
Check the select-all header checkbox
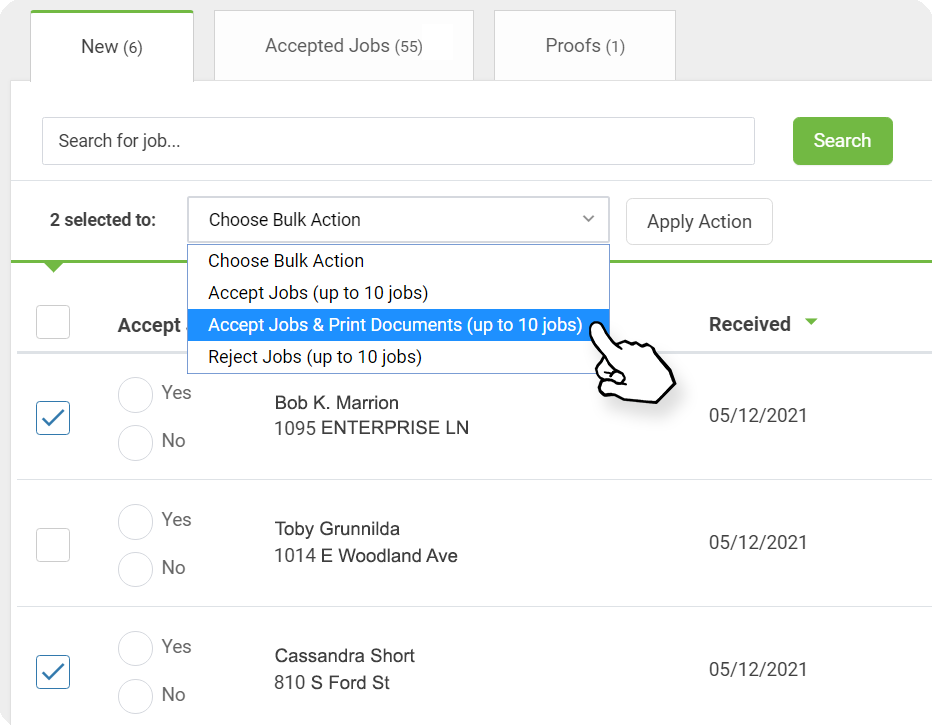tap(53, 322)
